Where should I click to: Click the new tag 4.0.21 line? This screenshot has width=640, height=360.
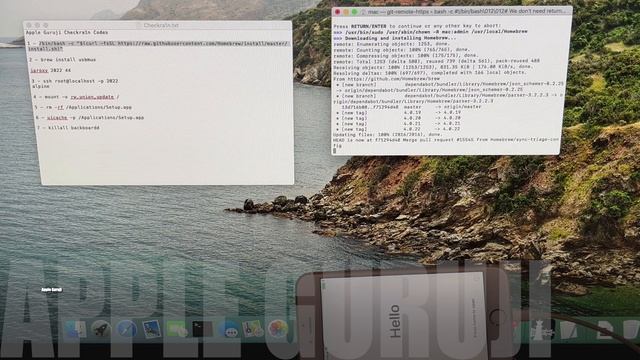tap(398, 124)
